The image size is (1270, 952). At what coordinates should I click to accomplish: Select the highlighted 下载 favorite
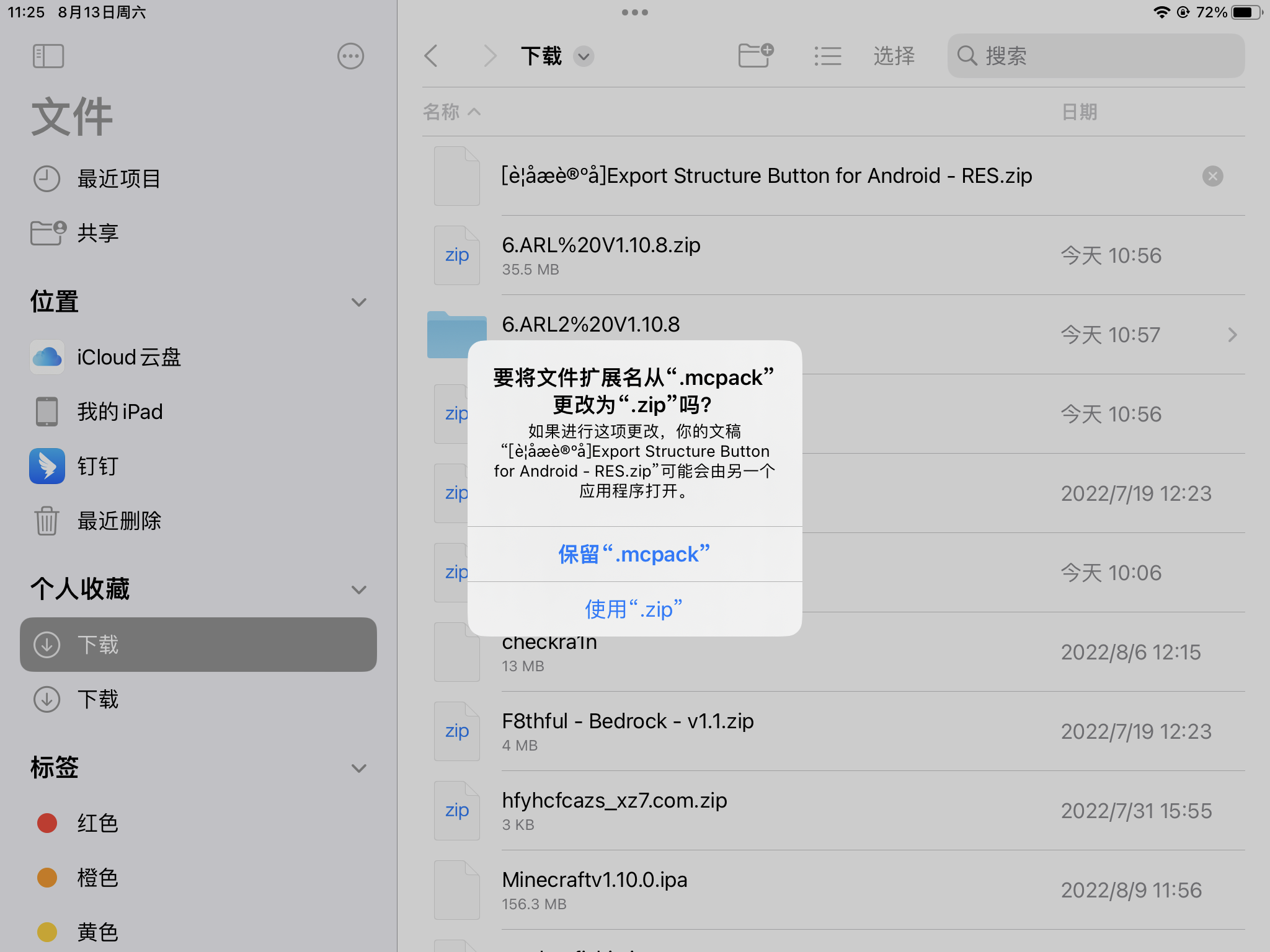(x=198, y=645)
